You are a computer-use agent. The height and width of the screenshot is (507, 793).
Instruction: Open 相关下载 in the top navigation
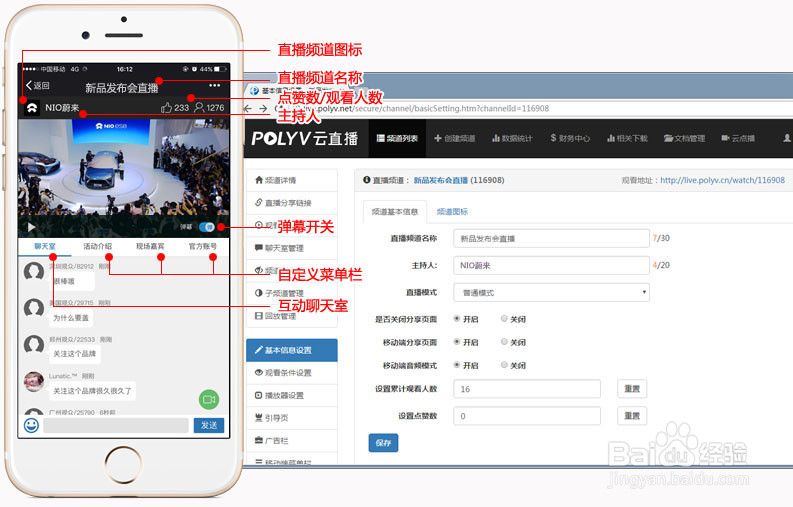627,138
